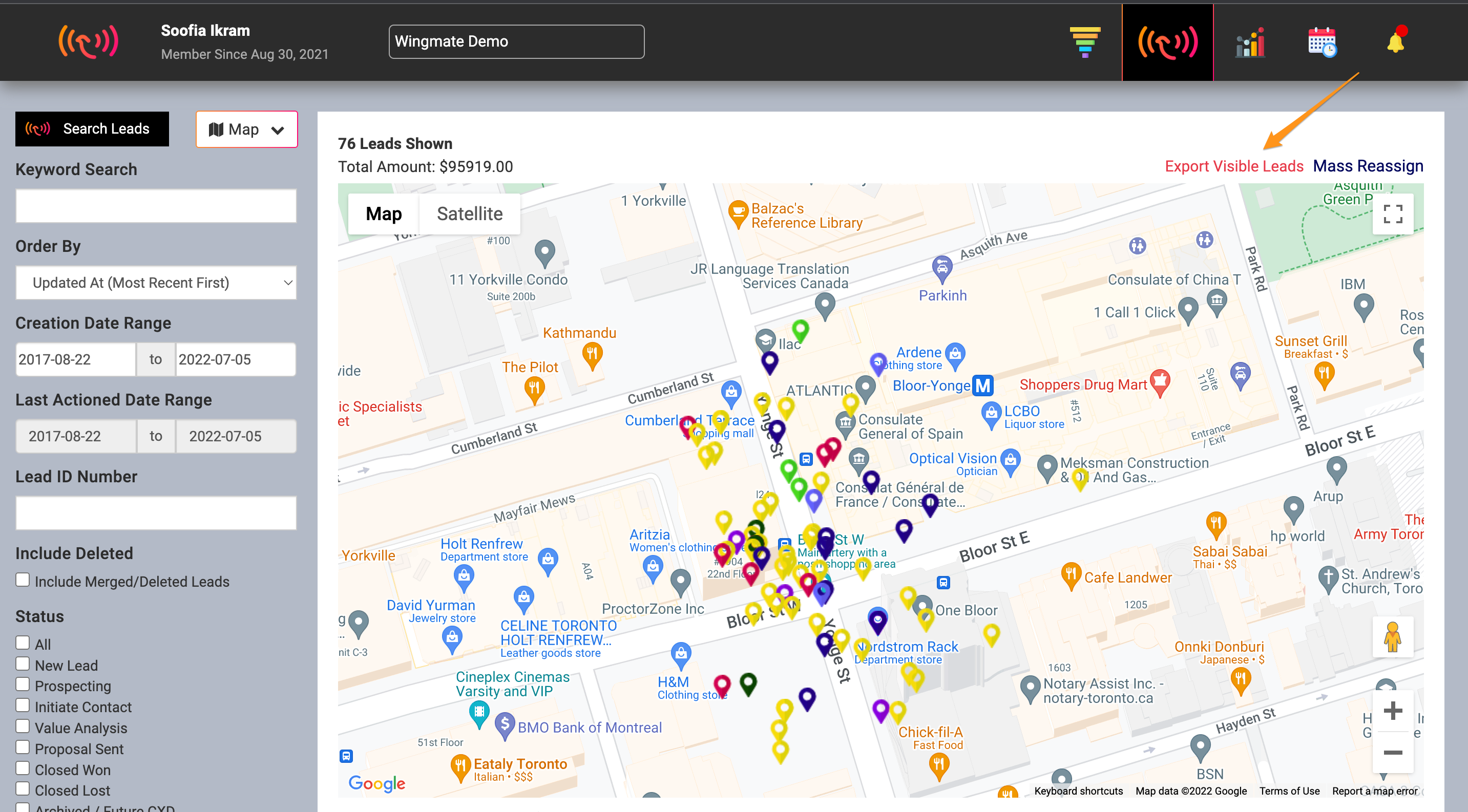
Task: Open the bar chart analytics icon
Action: [x=1250, y=42]
